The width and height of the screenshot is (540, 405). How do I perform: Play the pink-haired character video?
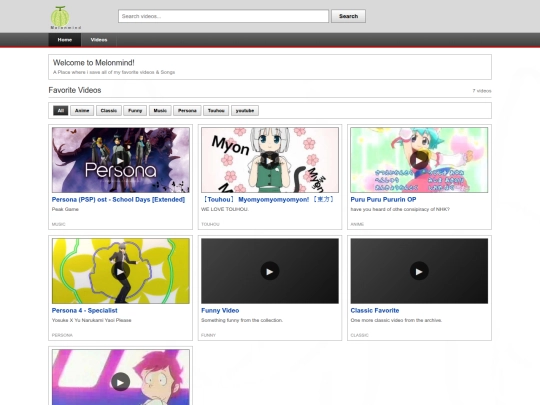point(120,377)
